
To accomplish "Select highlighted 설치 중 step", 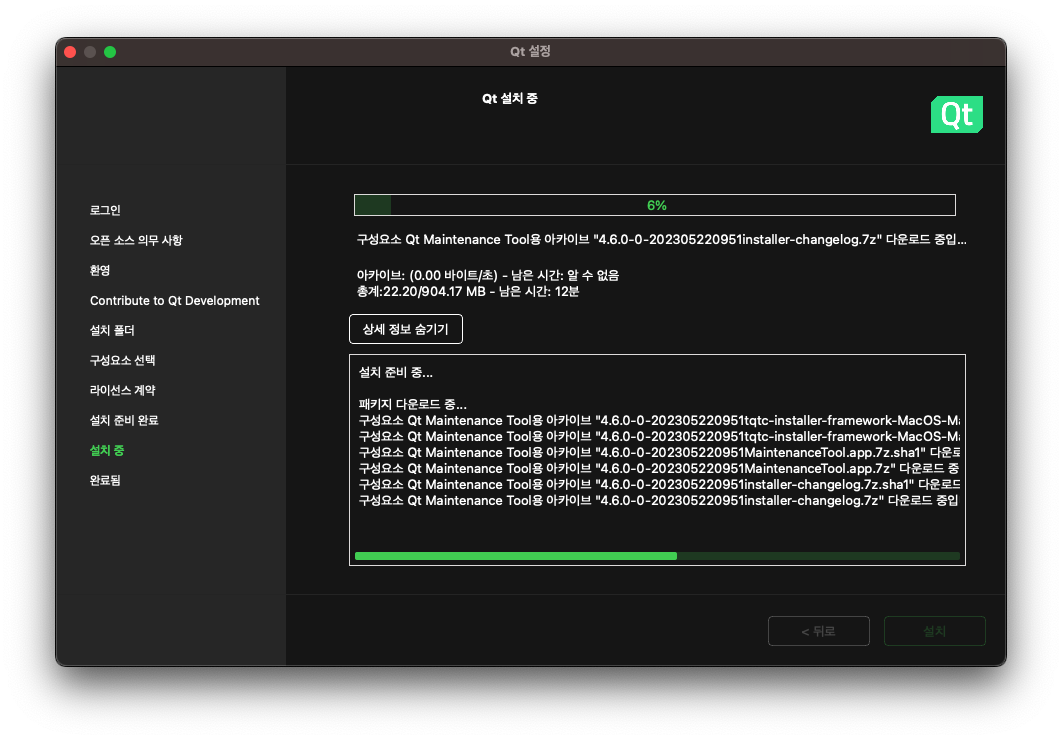I will (x=107, y=450).
